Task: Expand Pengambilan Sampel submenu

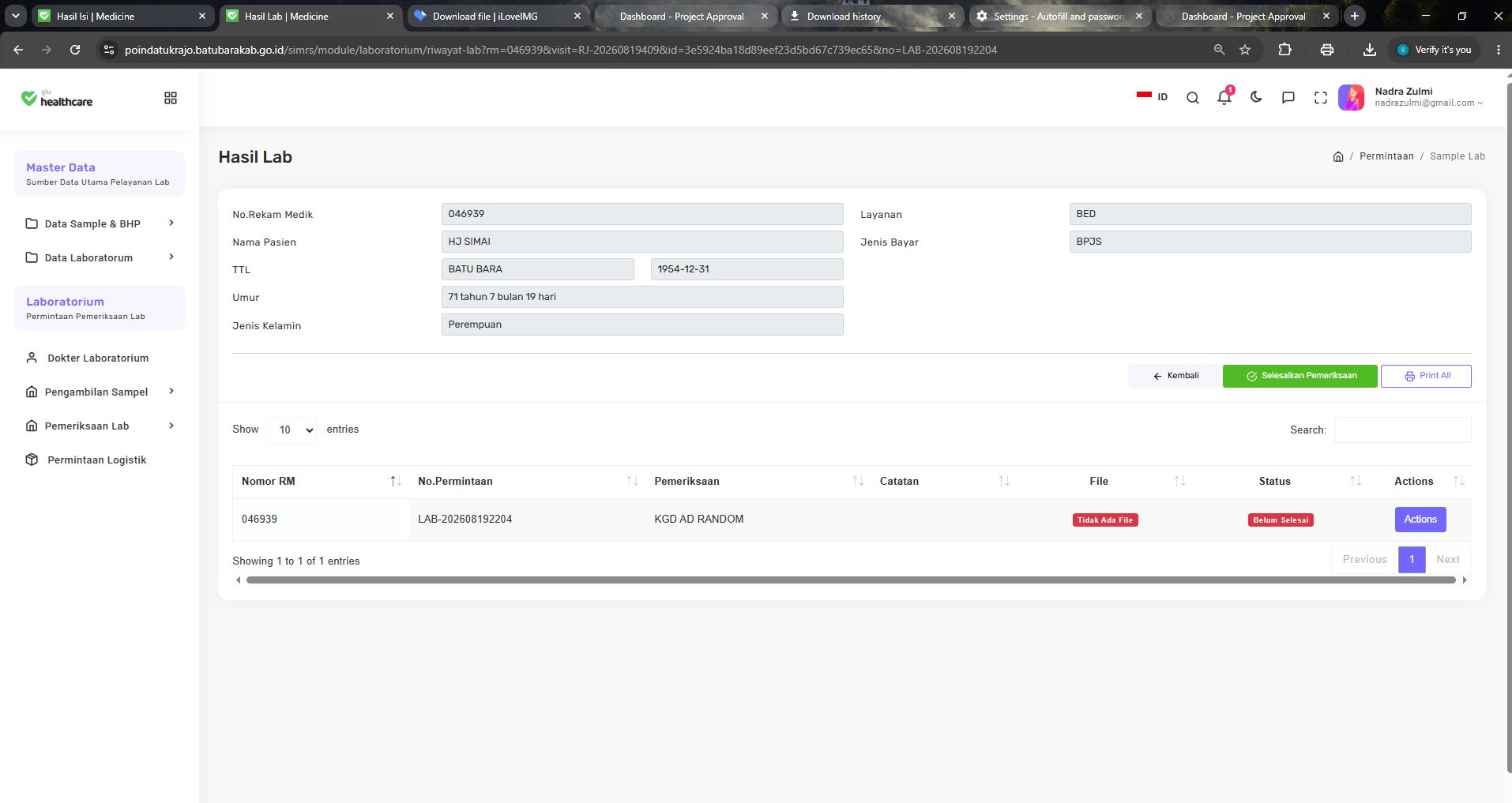Action: click(100, 392)
